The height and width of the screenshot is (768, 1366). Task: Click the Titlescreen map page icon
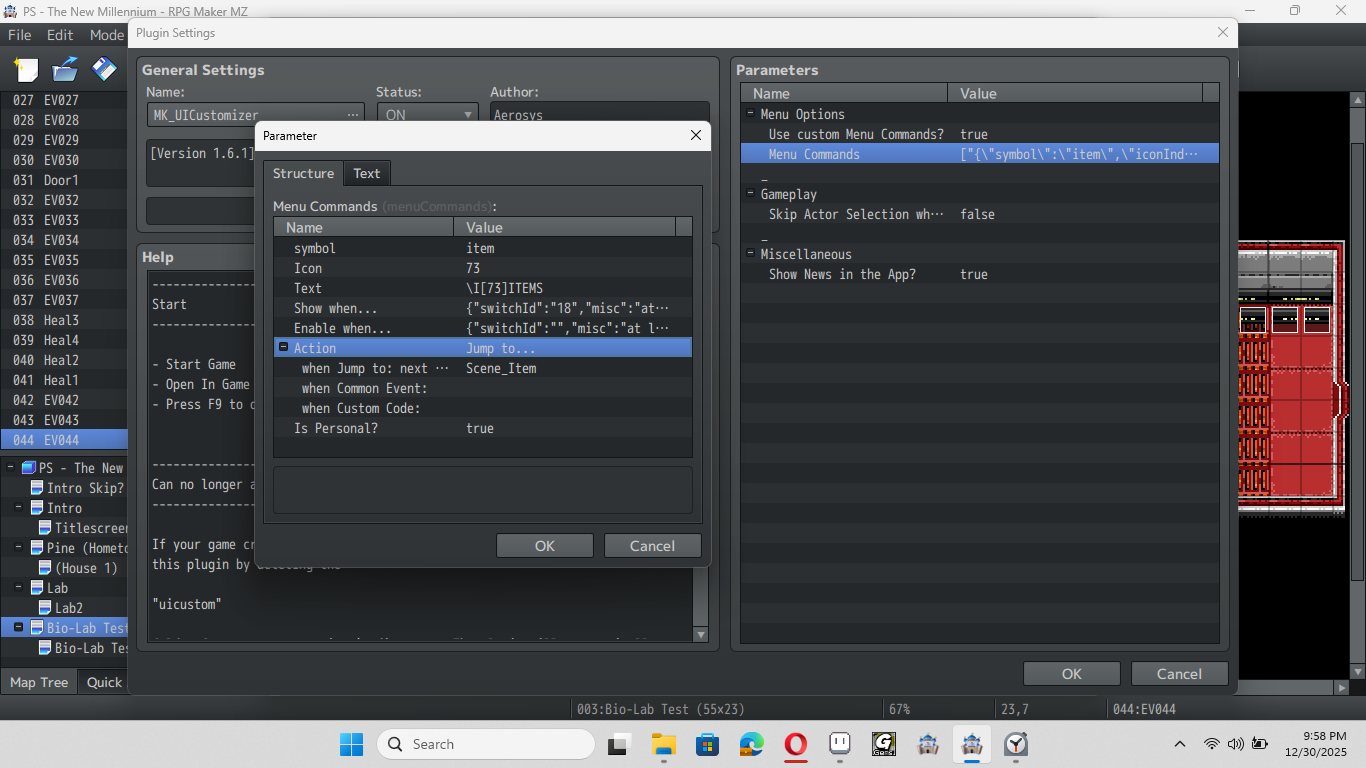[x=45, y=528]
